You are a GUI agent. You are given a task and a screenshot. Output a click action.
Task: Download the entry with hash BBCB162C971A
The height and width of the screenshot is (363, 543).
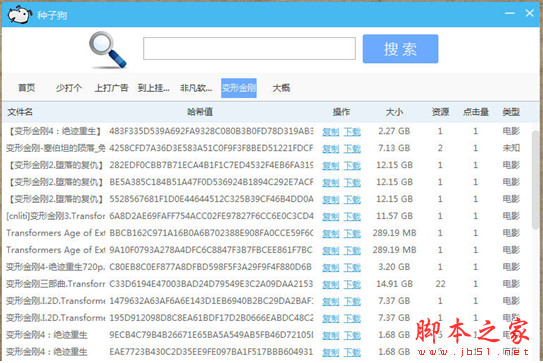click(x=352, y=233)
